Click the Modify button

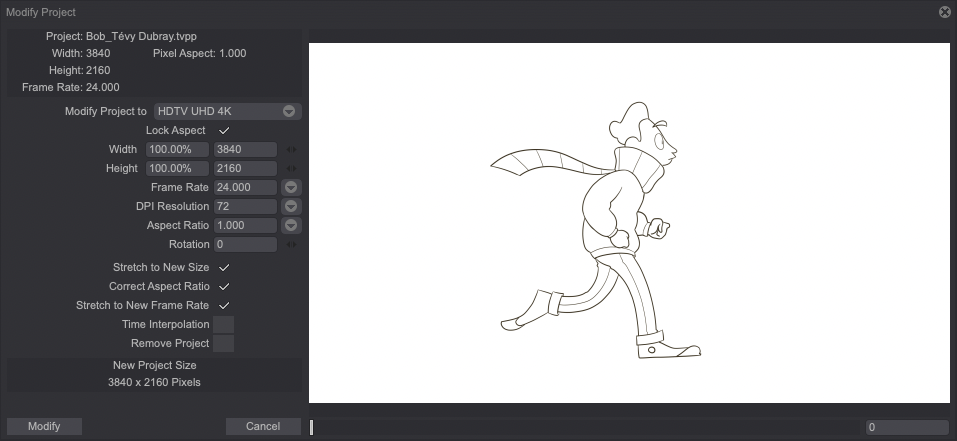point(44,426)
